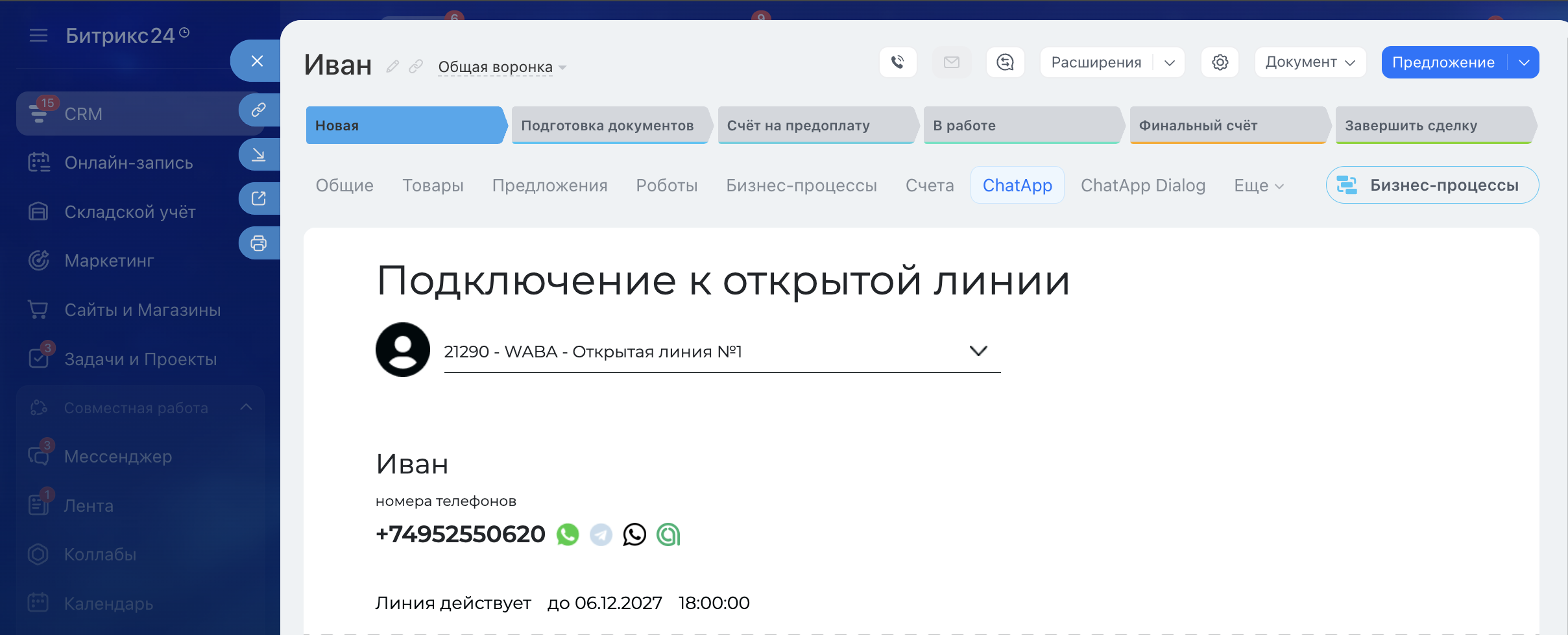
Task: Click the phone call icon in header
Action: tap(898, 62)
